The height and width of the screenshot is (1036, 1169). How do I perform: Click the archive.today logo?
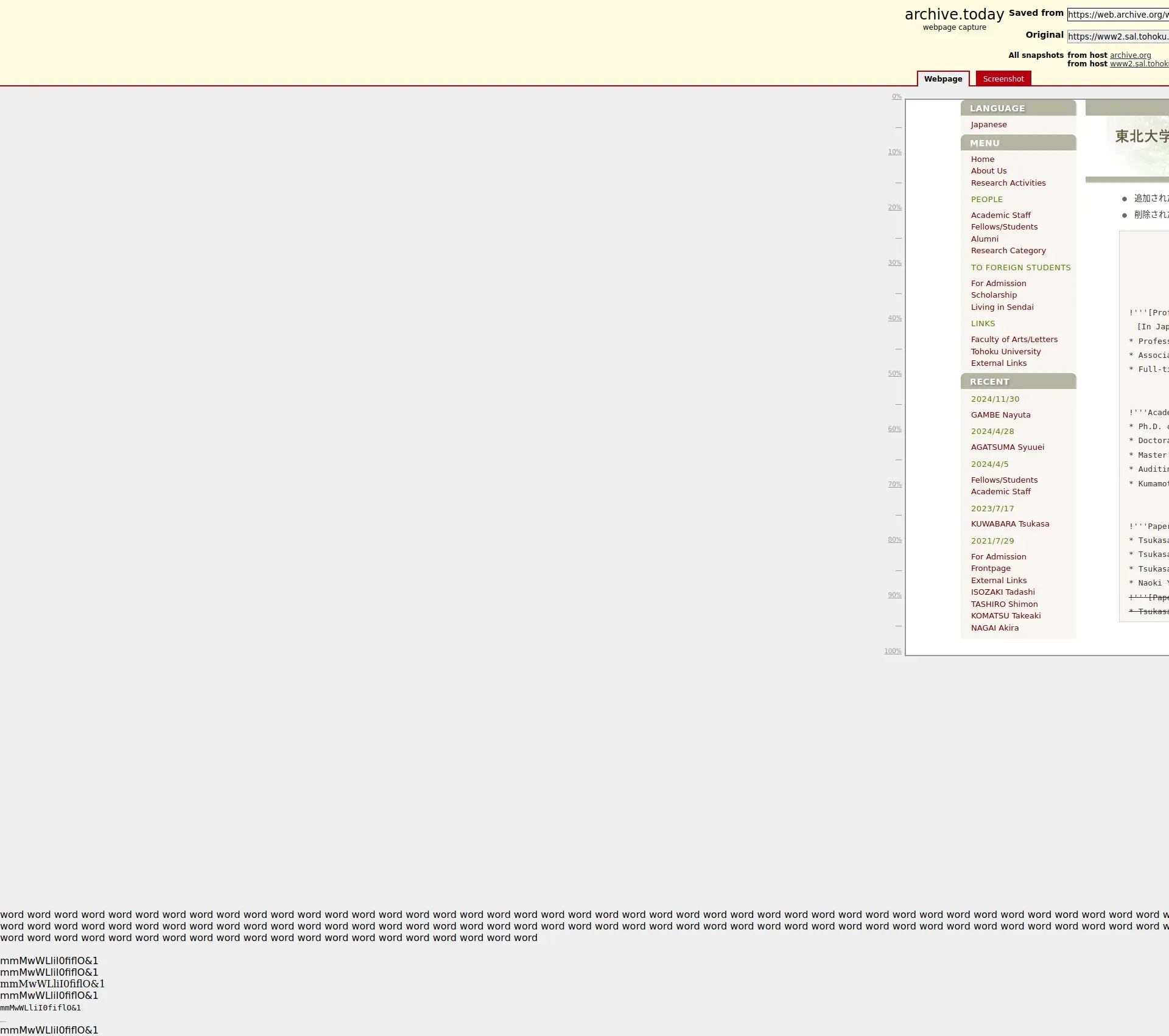(x=953, y=15)
